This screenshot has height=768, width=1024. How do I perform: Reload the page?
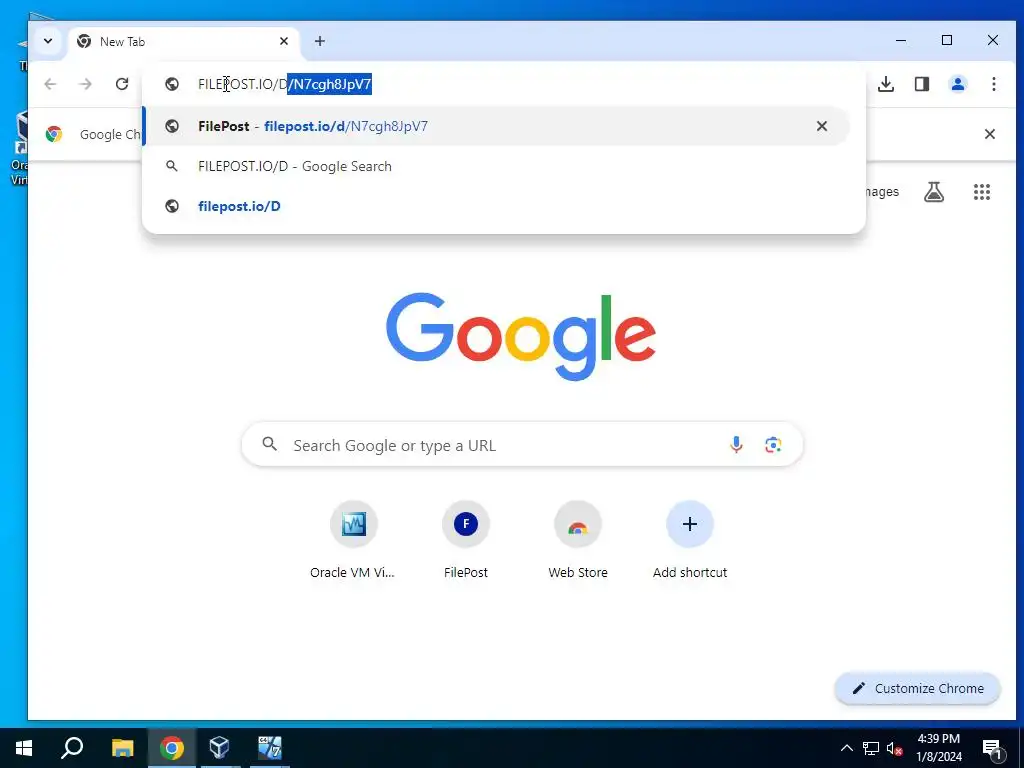click(x=121, y=84)
